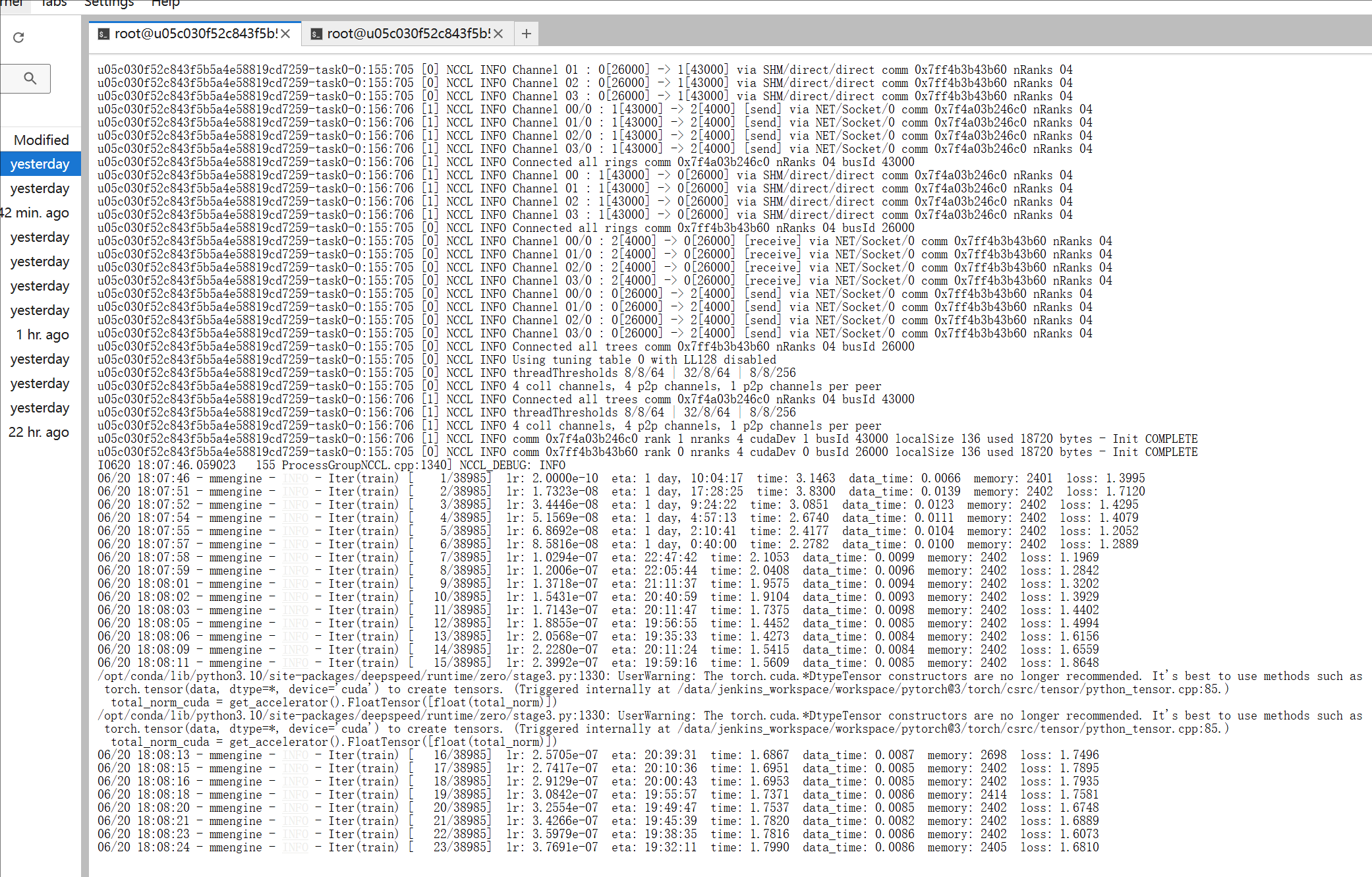The width and height of the screenshot is (1372, 877).
Task: Click the first tab's terminal icon
Action: [x=103, y=34]
